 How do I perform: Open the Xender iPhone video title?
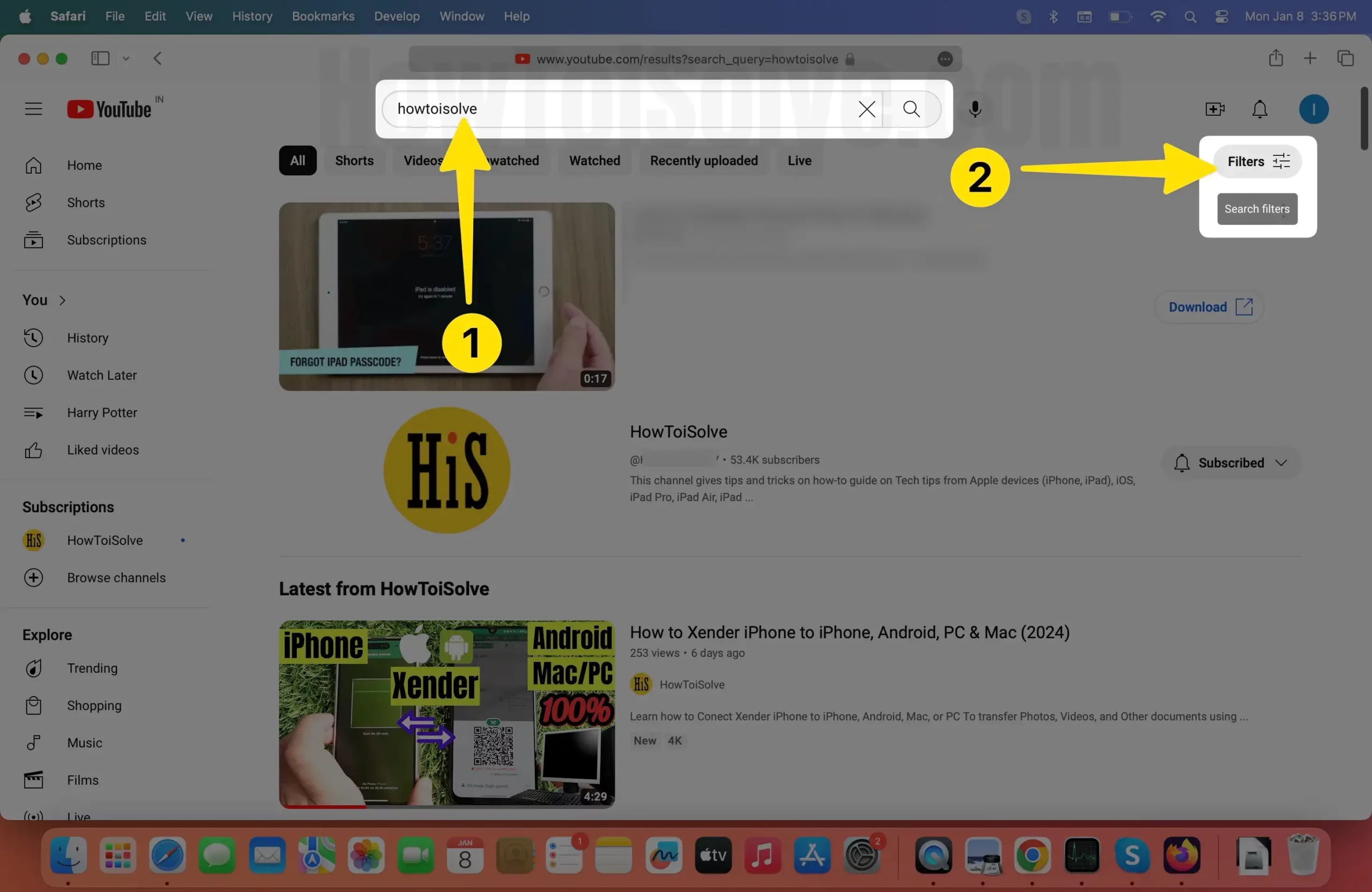pos(849,632)
